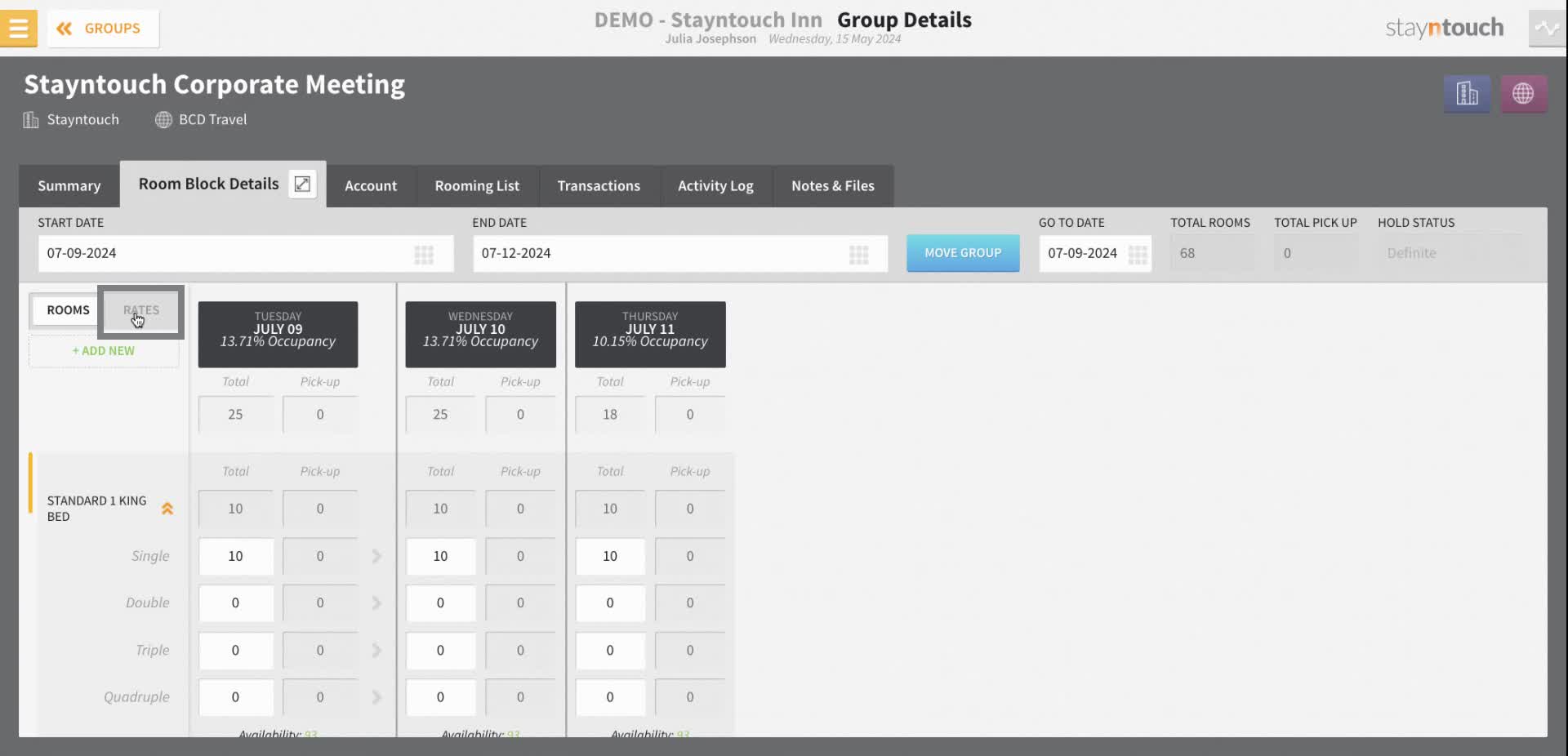Click the Triple July 09 total field

[x=235, y=651]
